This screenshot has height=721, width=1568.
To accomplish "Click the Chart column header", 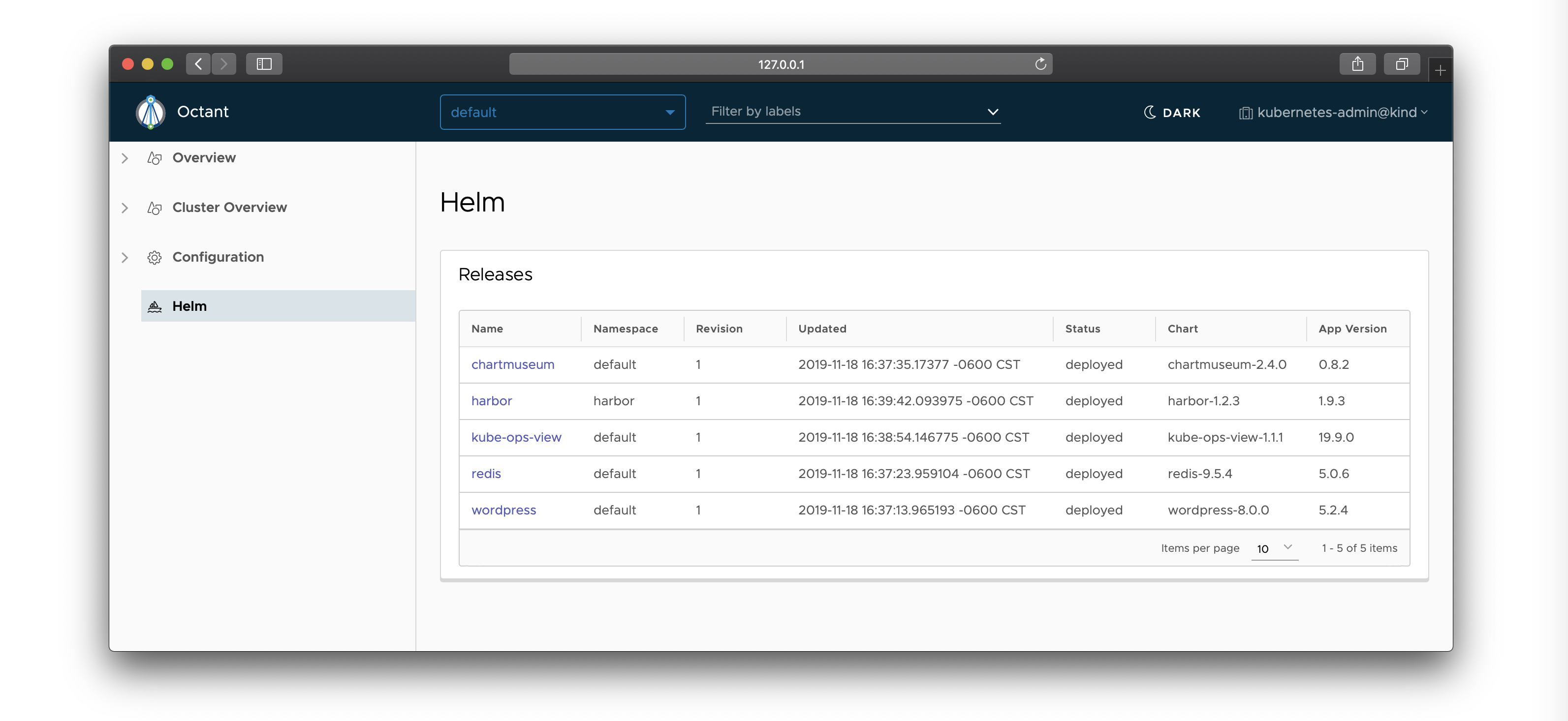I will pos(1182,329).
